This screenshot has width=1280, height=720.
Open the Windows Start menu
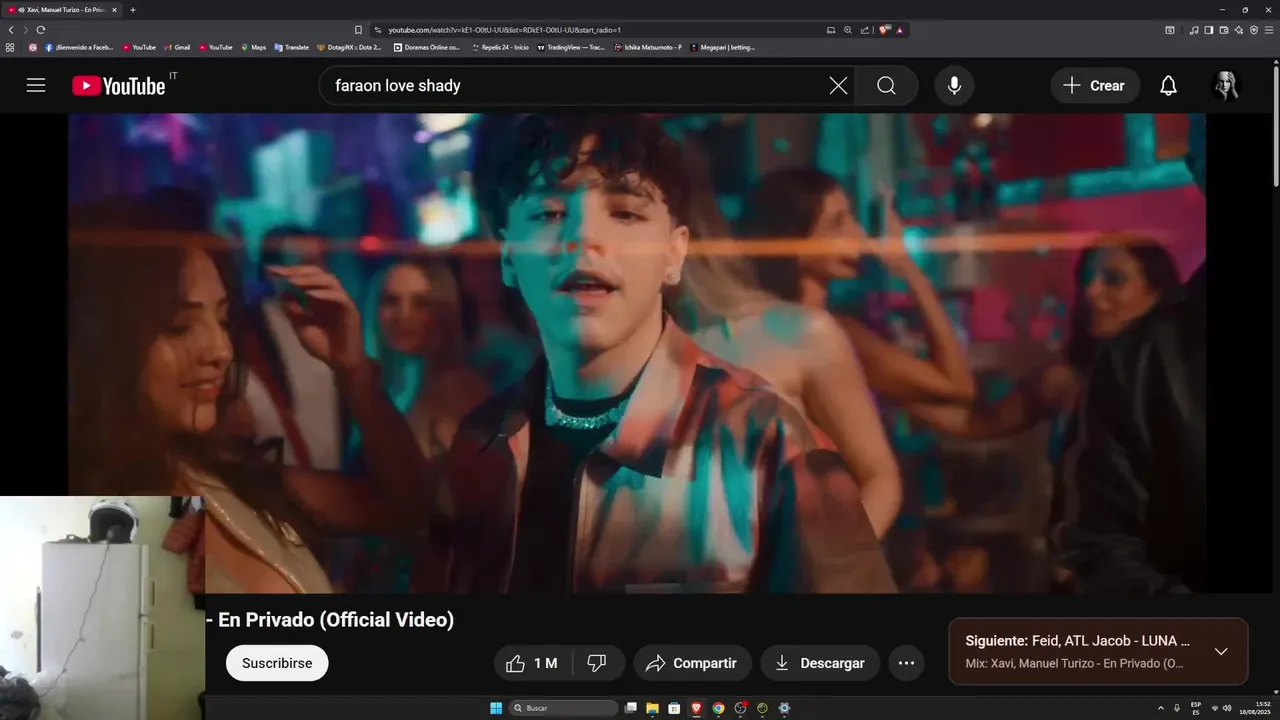pyautogui.click(x=496, y=708)
